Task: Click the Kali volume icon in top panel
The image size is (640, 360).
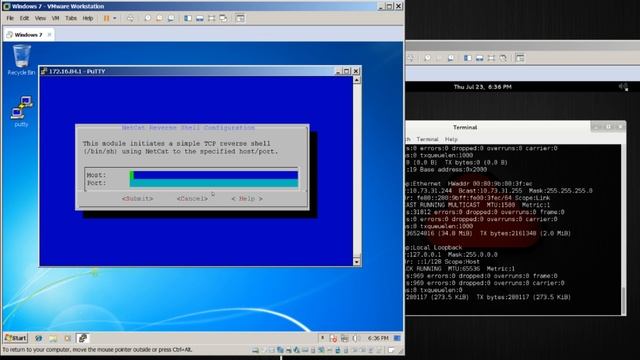Action: click(x=623, y=87)
